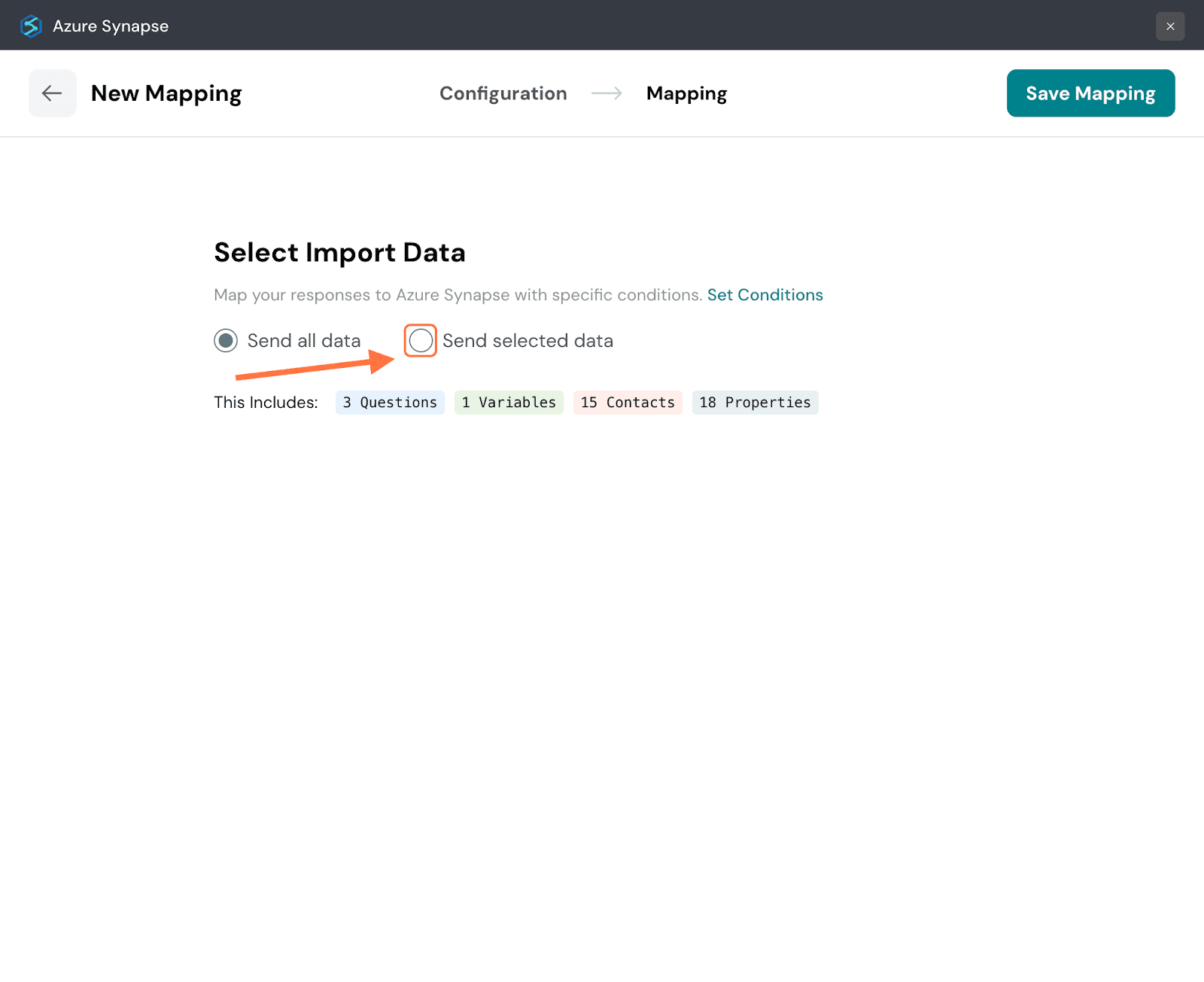Click the "Send selected data" label text
Screen dimensions: 1204x982
528,341
